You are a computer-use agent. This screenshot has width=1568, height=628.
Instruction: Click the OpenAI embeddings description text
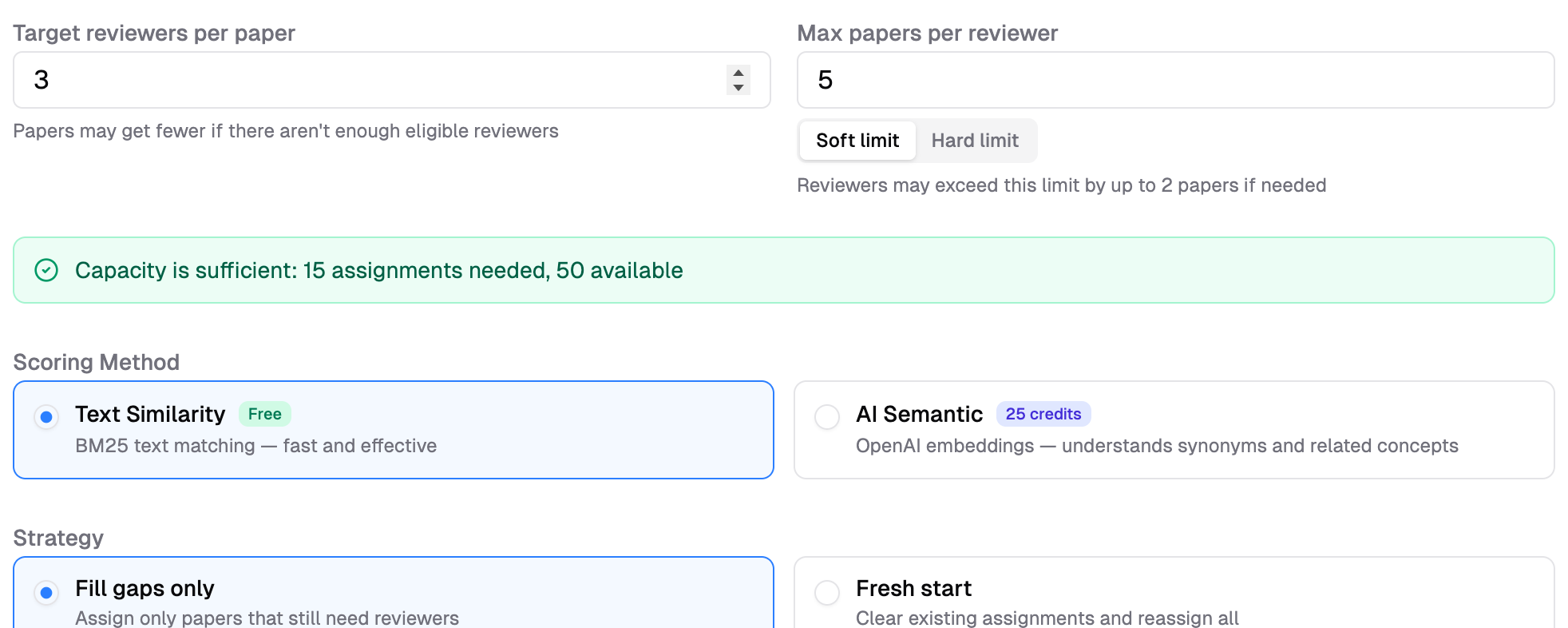pyautogui.click(x=1156, y=446)
